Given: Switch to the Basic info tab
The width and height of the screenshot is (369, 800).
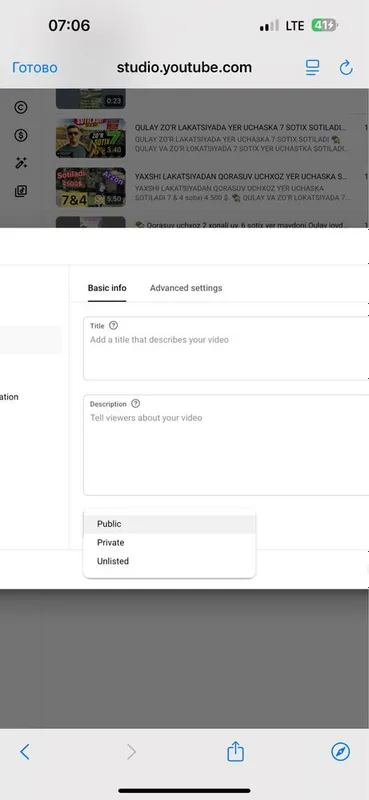Looking at the screenshot, I should tap(107, 288).
